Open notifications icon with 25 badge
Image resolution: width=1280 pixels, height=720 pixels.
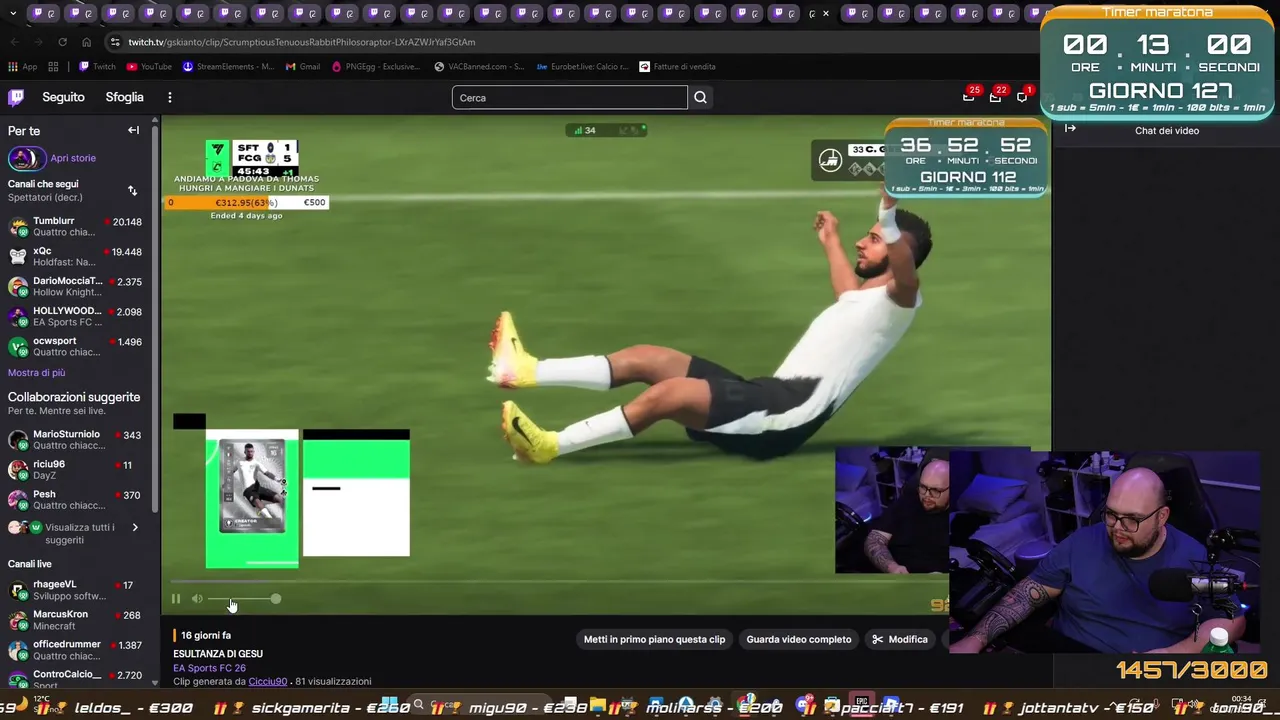tap(969, 96)
